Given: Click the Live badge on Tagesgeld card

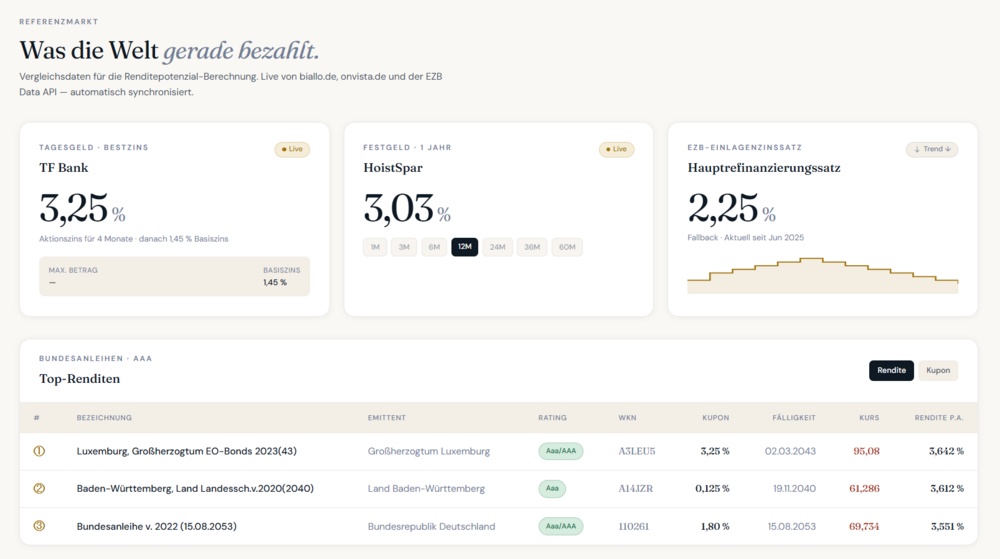Looking at the screenshot, I should pyautogui.click(x=292, y=149).
